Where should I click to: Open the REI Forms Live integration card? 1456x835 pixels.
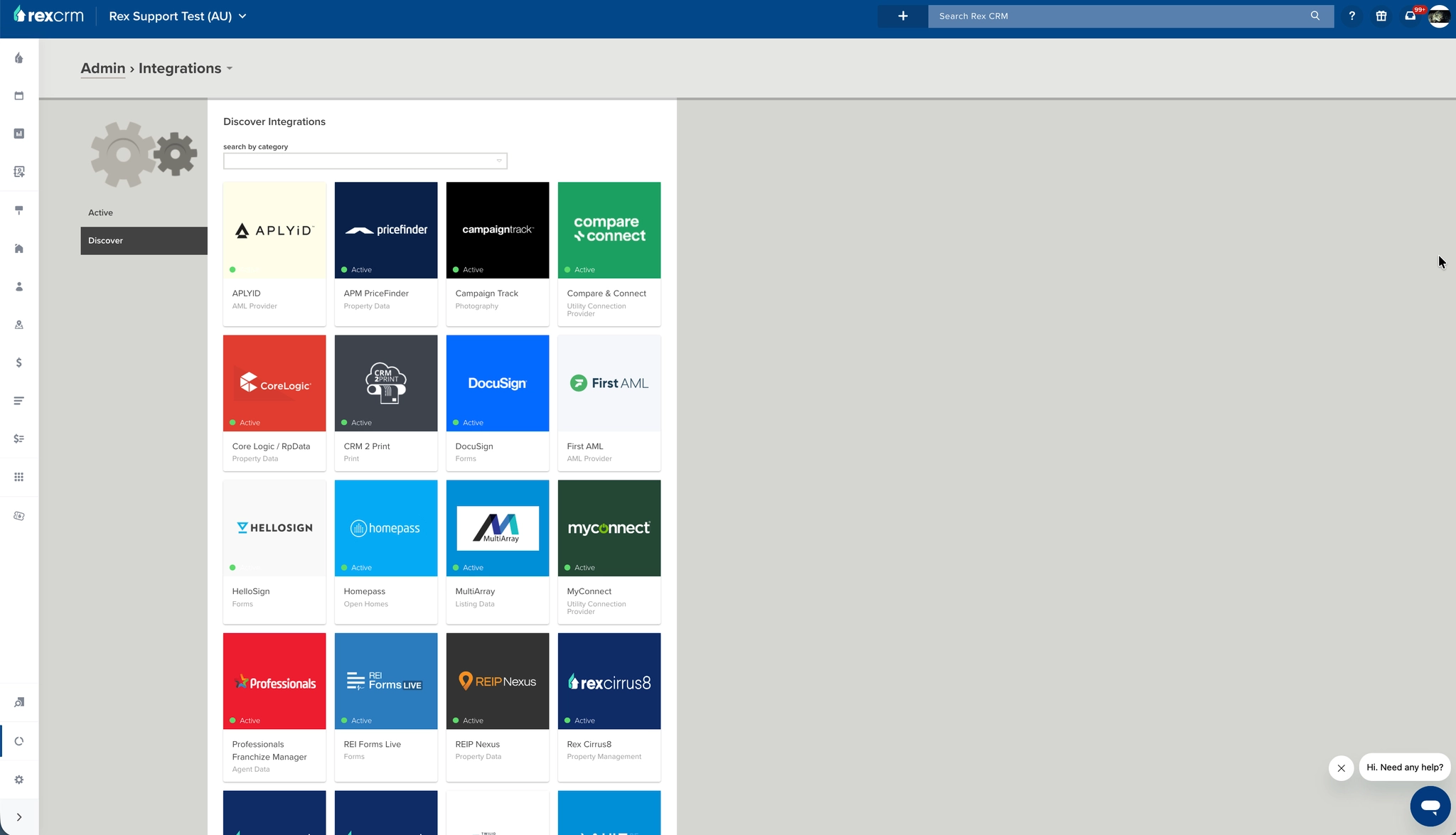[x=386, y=707]
